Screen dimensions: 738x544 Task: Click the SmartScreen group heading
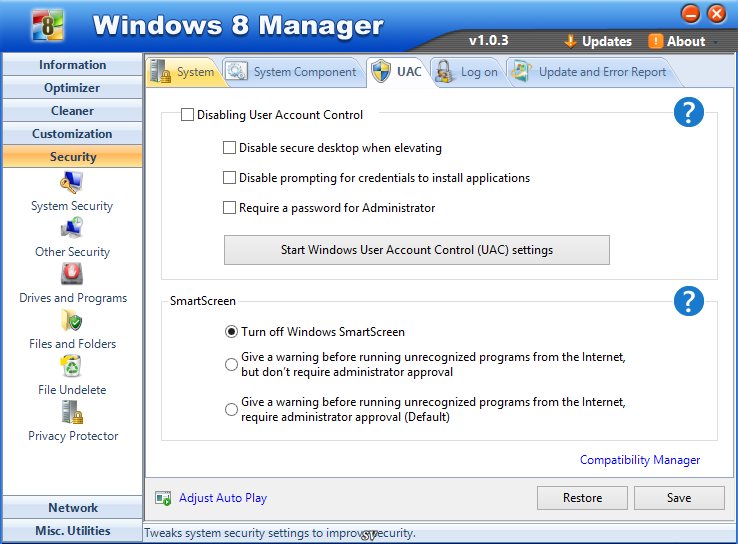(x=202, y=301)
